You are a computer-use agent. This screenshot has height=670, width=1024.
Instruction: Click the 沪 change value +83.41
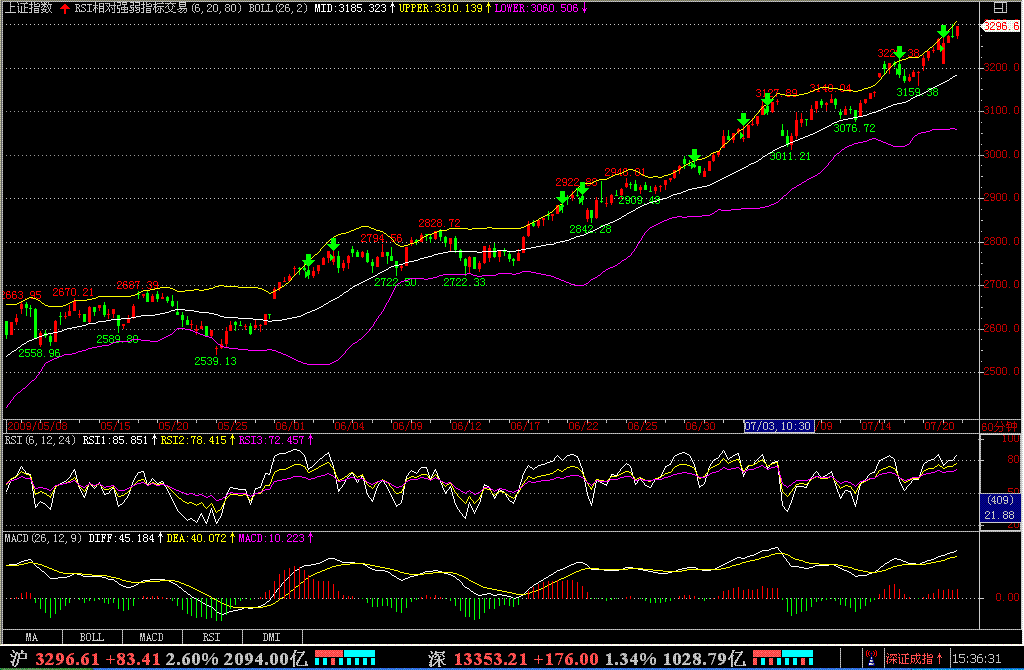[x=133, y=658]
